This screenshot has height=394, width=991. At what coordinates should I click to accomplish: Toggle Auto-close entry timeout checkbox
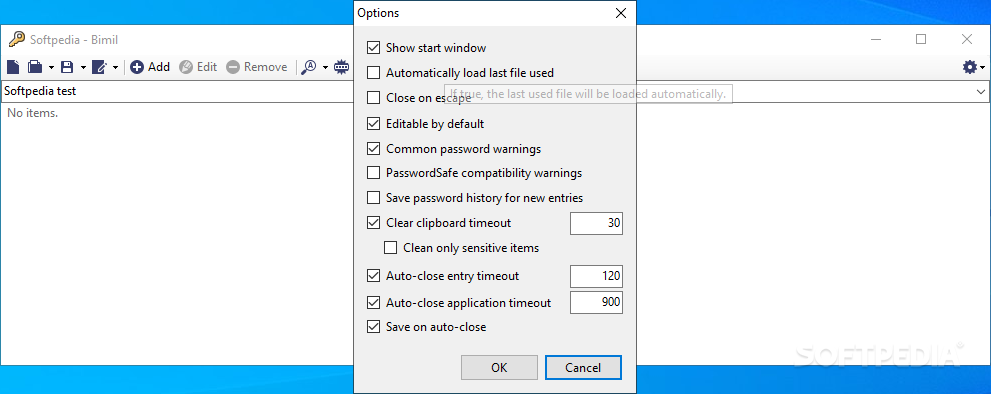click(x=374, y=276)
